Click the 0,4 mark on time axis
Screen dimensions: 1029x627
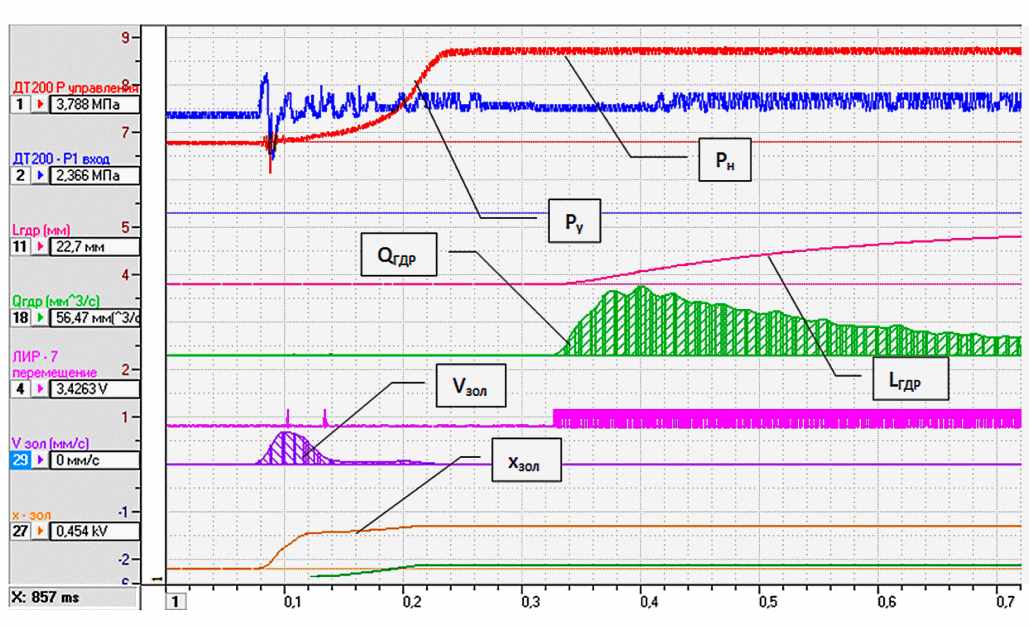pyautogui.click(x=649, y=603)
